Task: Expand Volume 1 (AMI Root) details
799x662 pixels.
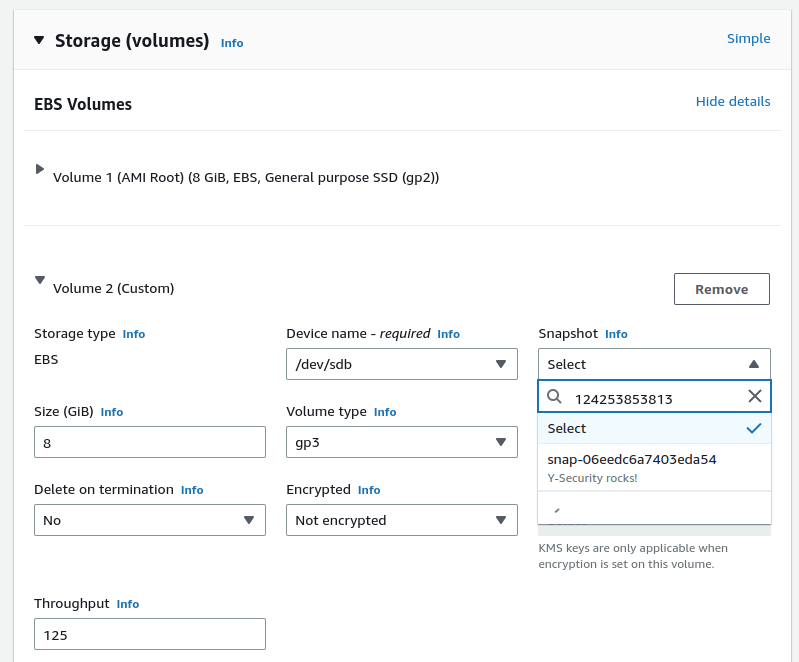Action: tap(40, 170)
